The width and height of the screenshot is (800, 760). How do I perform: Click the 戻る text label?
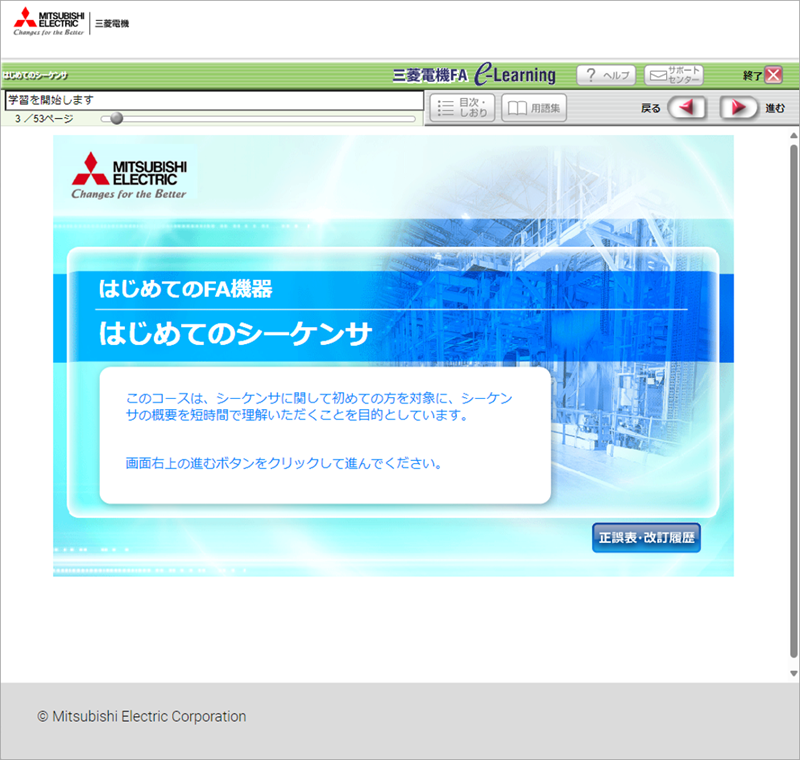click(650, 108)
